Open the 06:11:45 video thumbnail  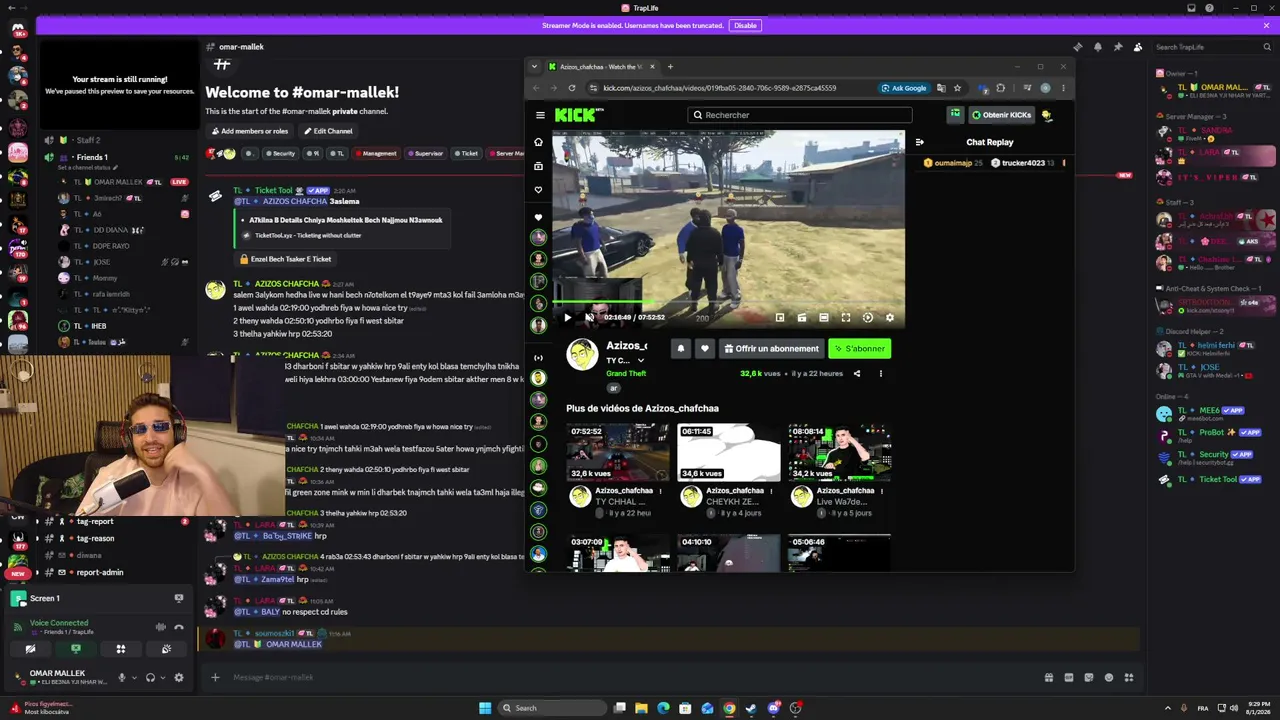[x=728, y=452]
